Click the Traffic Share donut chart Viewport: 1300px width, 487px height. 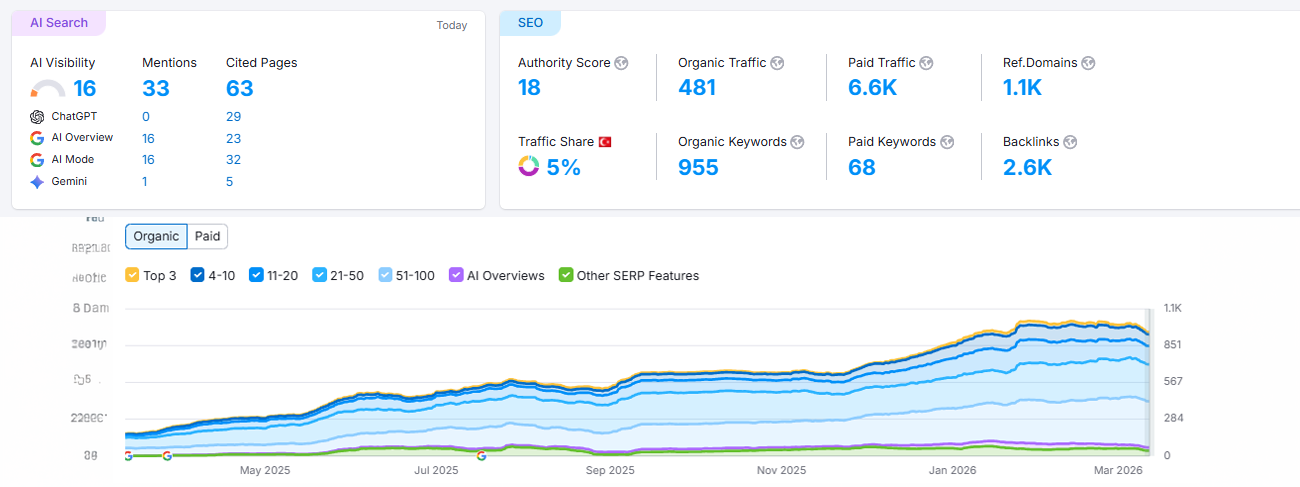coord(529,166)
